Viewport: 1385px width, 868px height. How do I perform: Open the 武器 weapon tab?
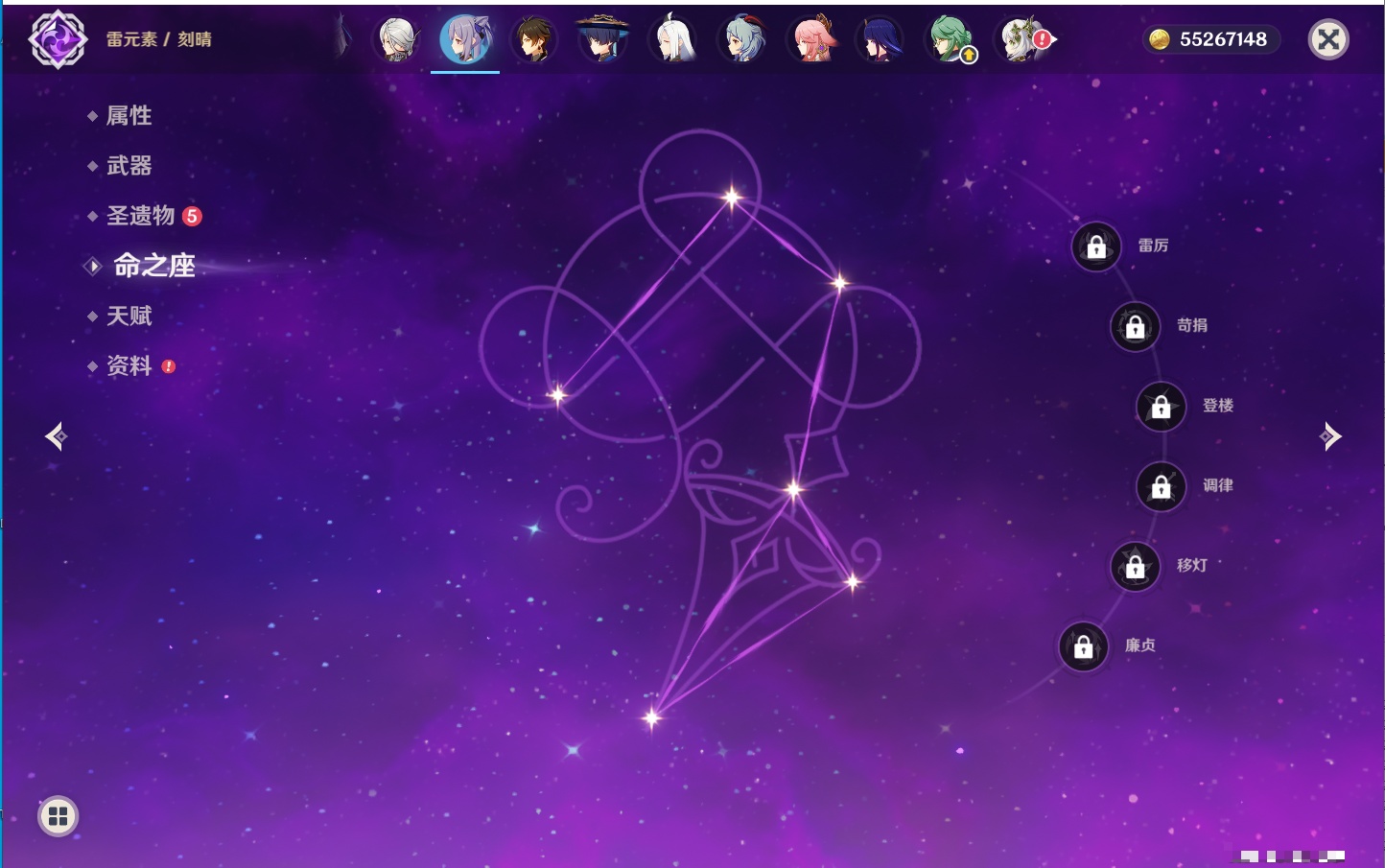[x=129, y=166]
